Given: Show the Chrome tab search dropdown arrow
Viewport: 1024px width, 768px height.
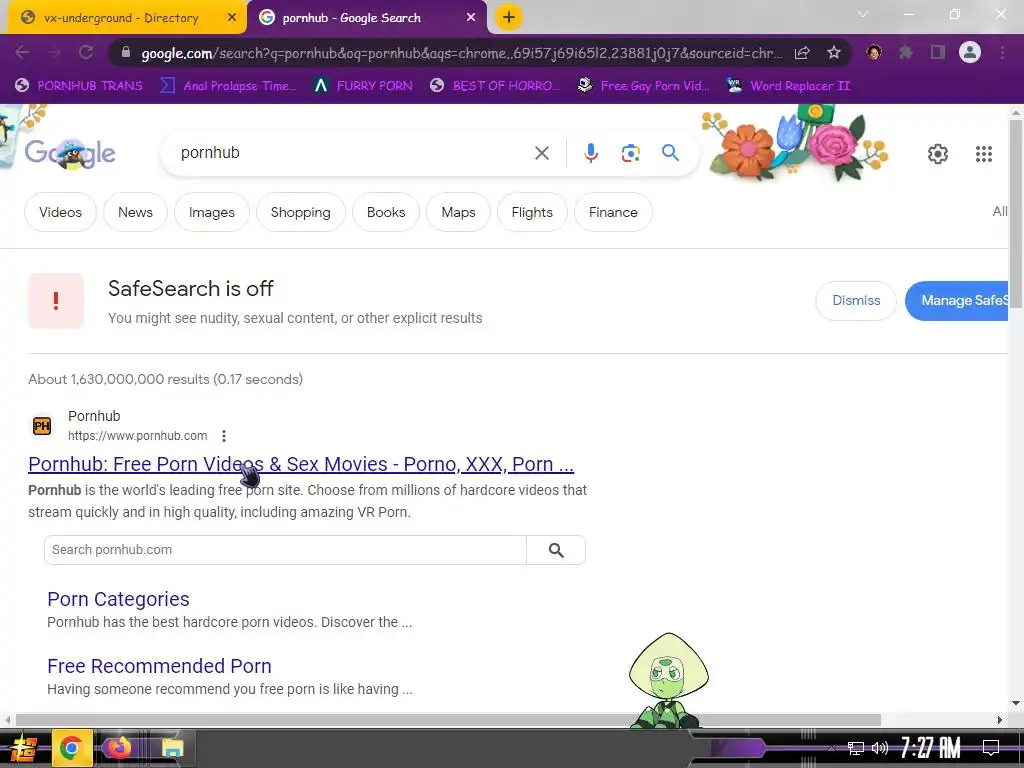Looking at the screenshot, I should 862,14.
